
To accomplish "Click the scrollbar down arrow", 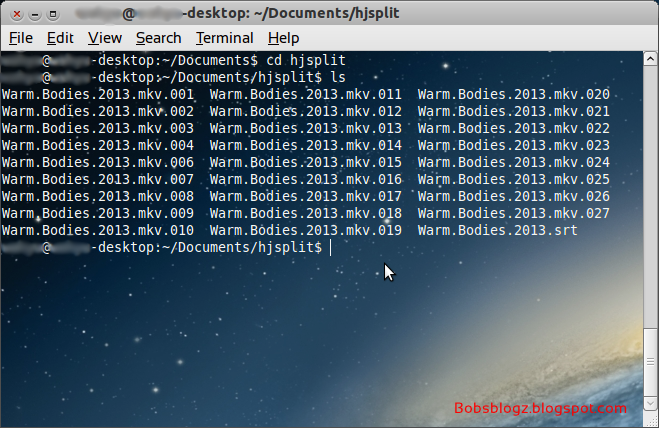I will (x=650, y=403).
